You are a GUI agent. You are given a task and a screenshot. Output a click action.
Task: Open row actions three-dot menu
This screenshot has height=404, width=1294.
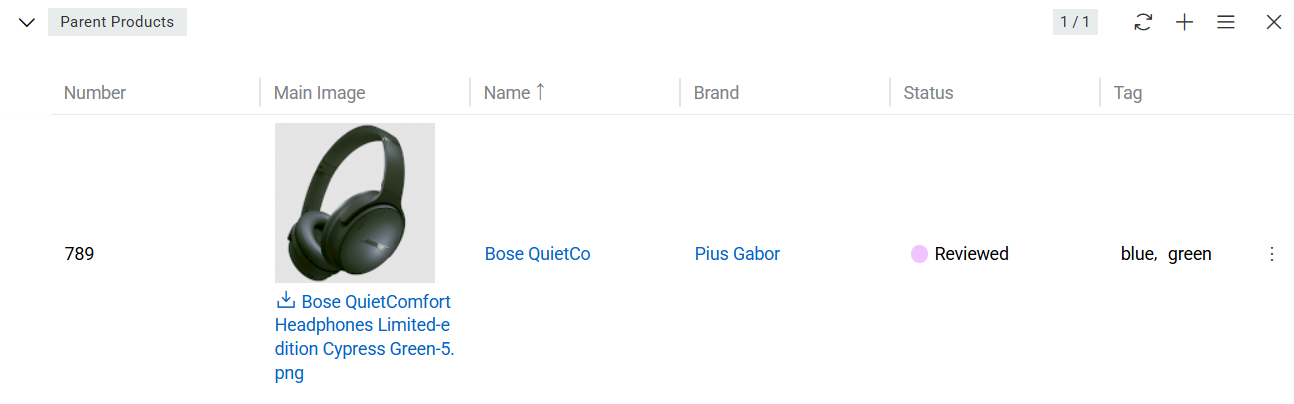point(1272,254)
